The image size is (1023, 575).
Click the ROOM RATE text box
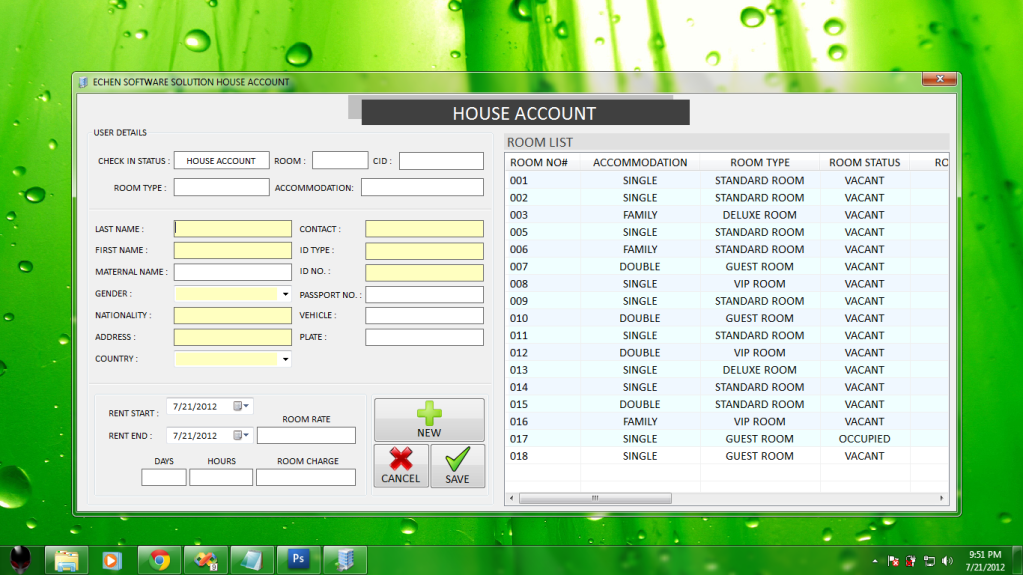click(x=306, y=436)
